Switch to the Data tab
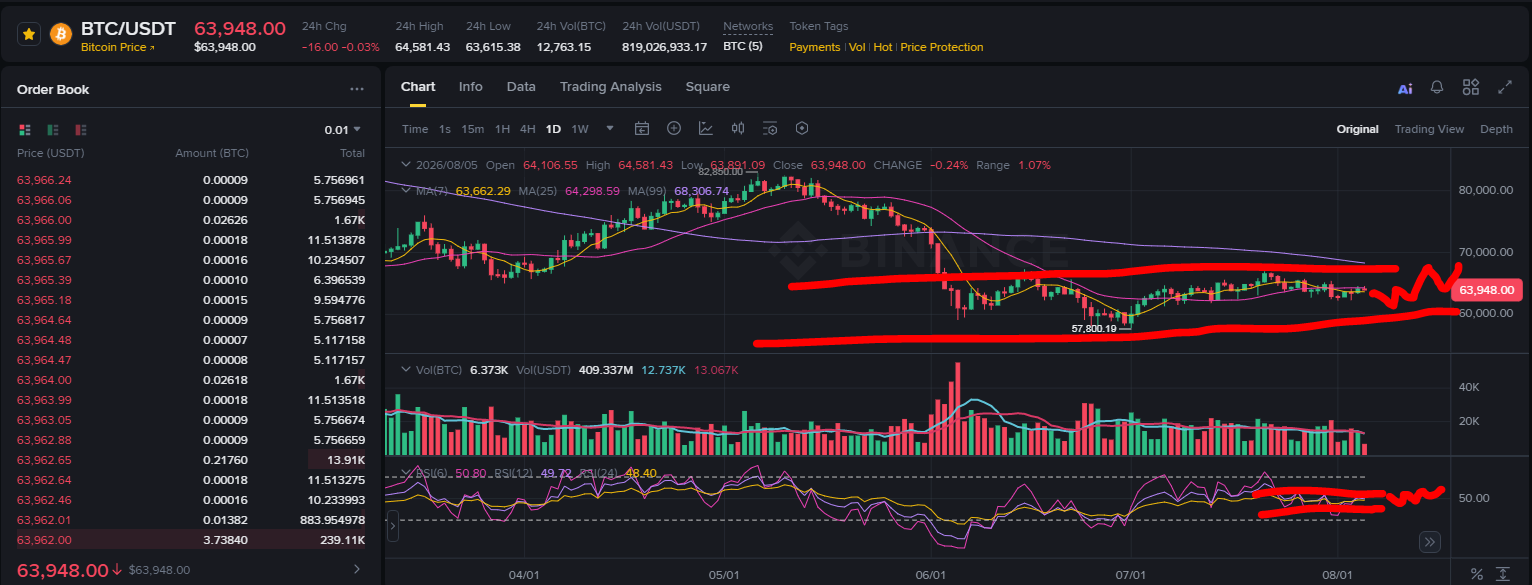The width and height of the screenshot is (1532, 585). tap(521, 87)
